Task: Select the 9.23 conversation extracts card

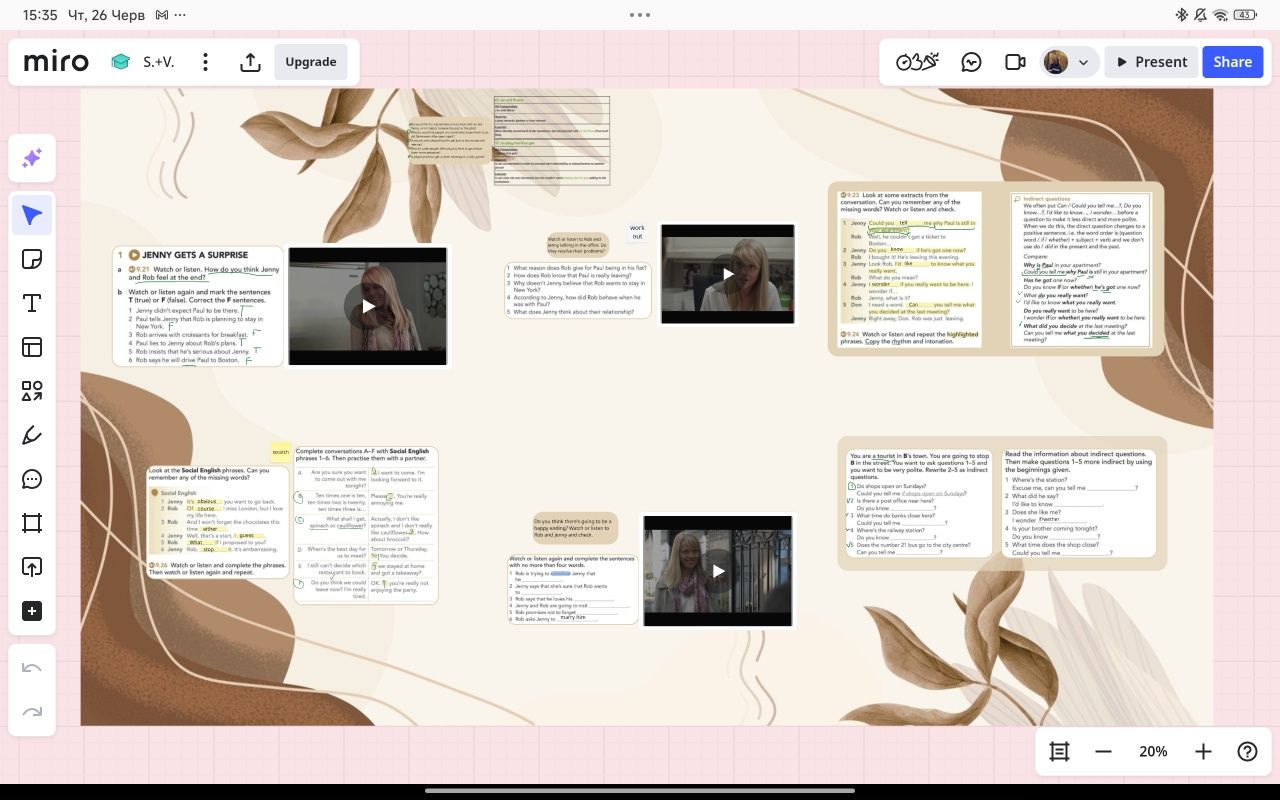Action: pos(909,269)
